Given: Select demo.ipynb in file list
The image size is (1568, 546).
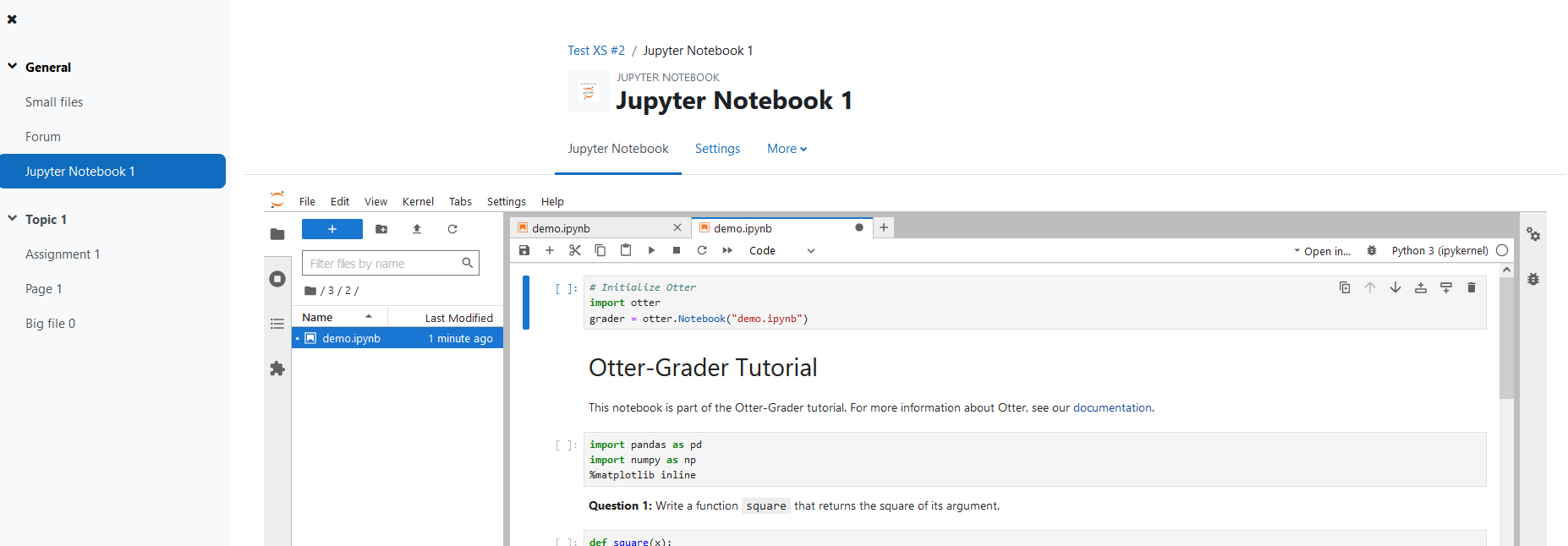Looking at the screenshot, I should pos(397,338).
